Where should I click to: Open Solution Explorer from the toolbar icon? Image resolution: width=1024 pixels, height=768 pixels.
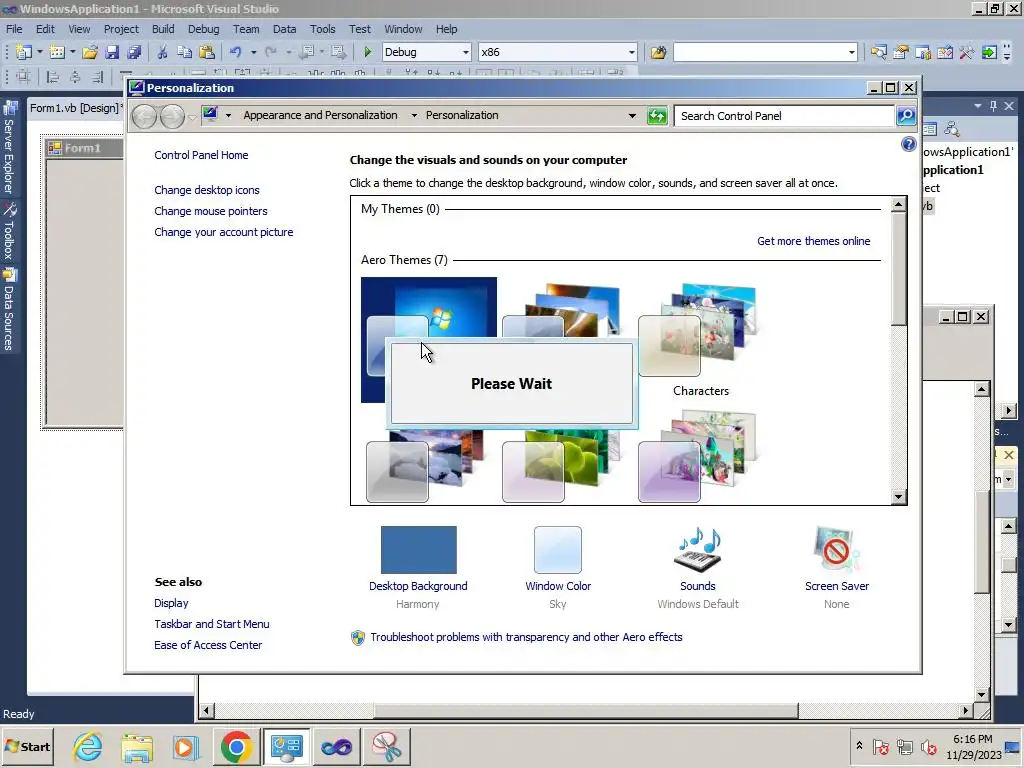(x=878, y=52)
